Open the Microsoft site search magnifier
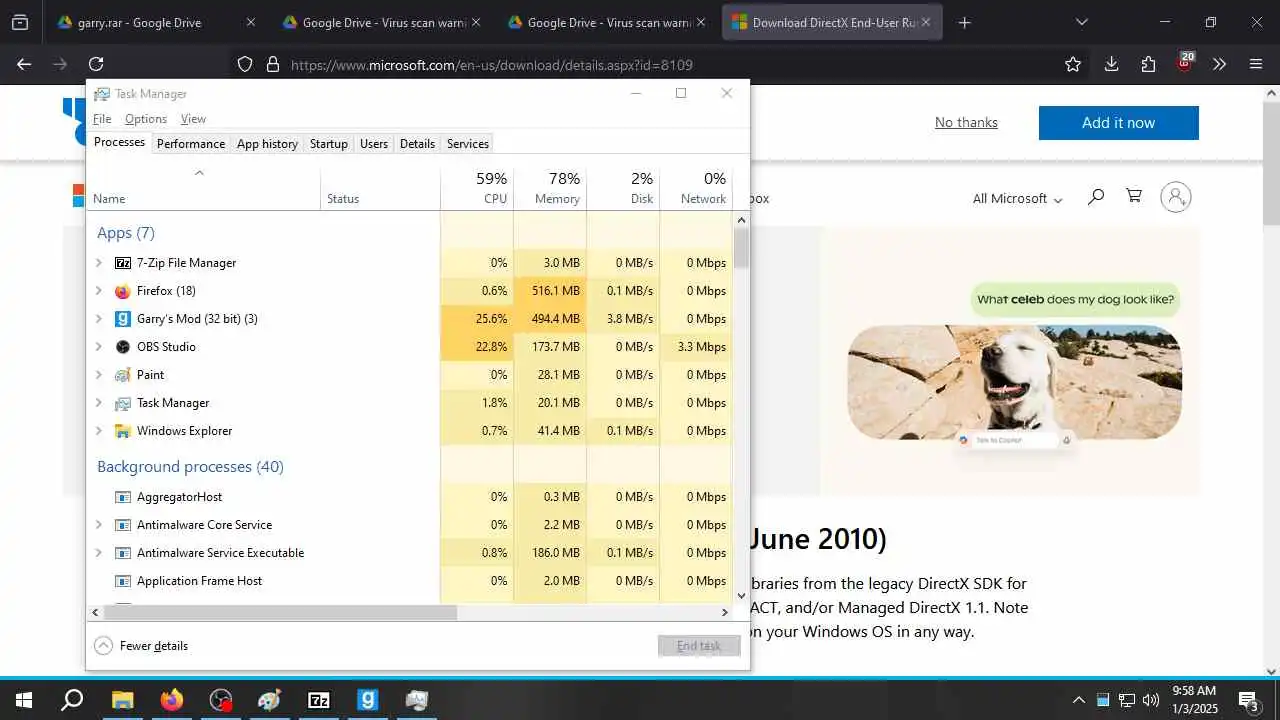 (x=1096, y=197)
